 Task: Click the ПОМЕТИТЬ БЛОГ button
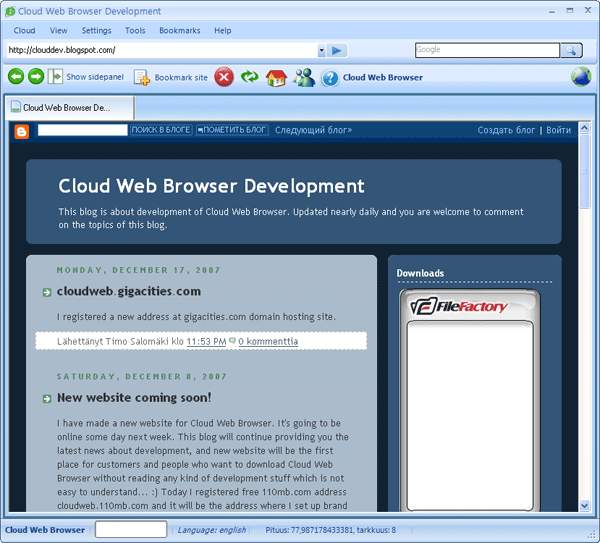point(233,130)
